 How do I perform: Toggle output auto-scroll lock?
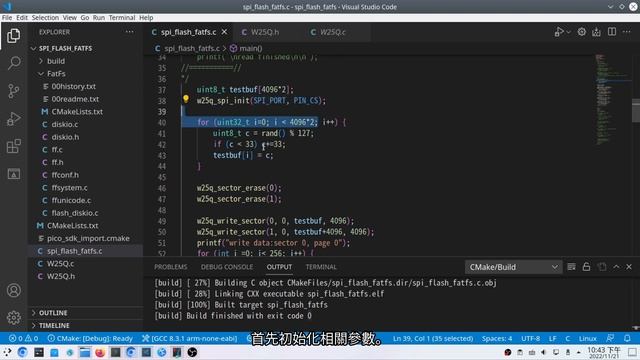tap(586, 267)
